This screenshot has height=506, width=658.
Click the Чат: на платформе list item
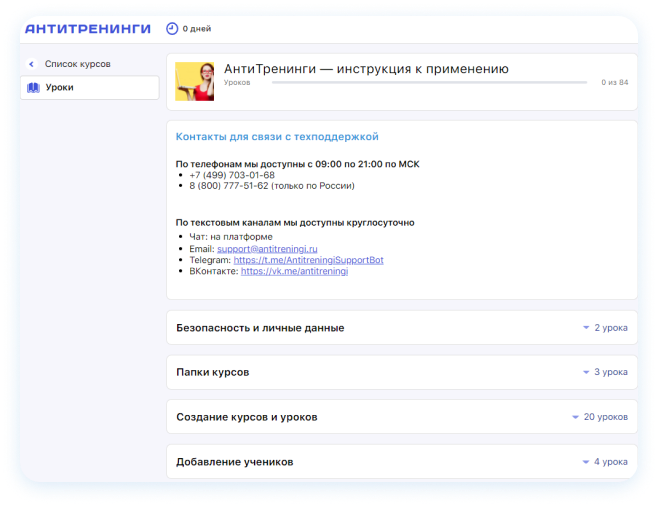coord(231,237)
